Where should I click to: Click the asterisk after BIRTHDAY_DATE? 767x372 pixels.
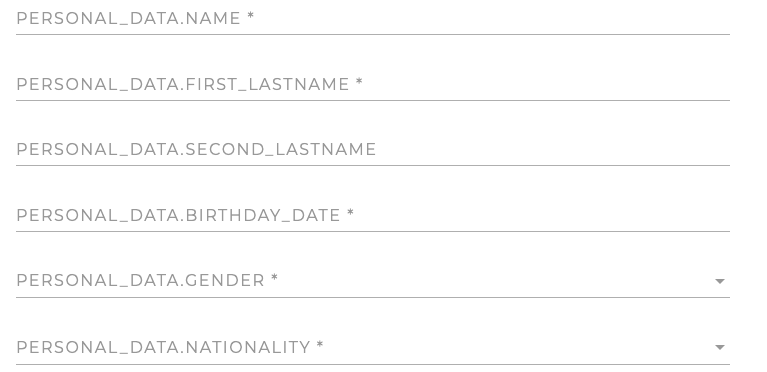pyautogui.click(x=350, y=213)
